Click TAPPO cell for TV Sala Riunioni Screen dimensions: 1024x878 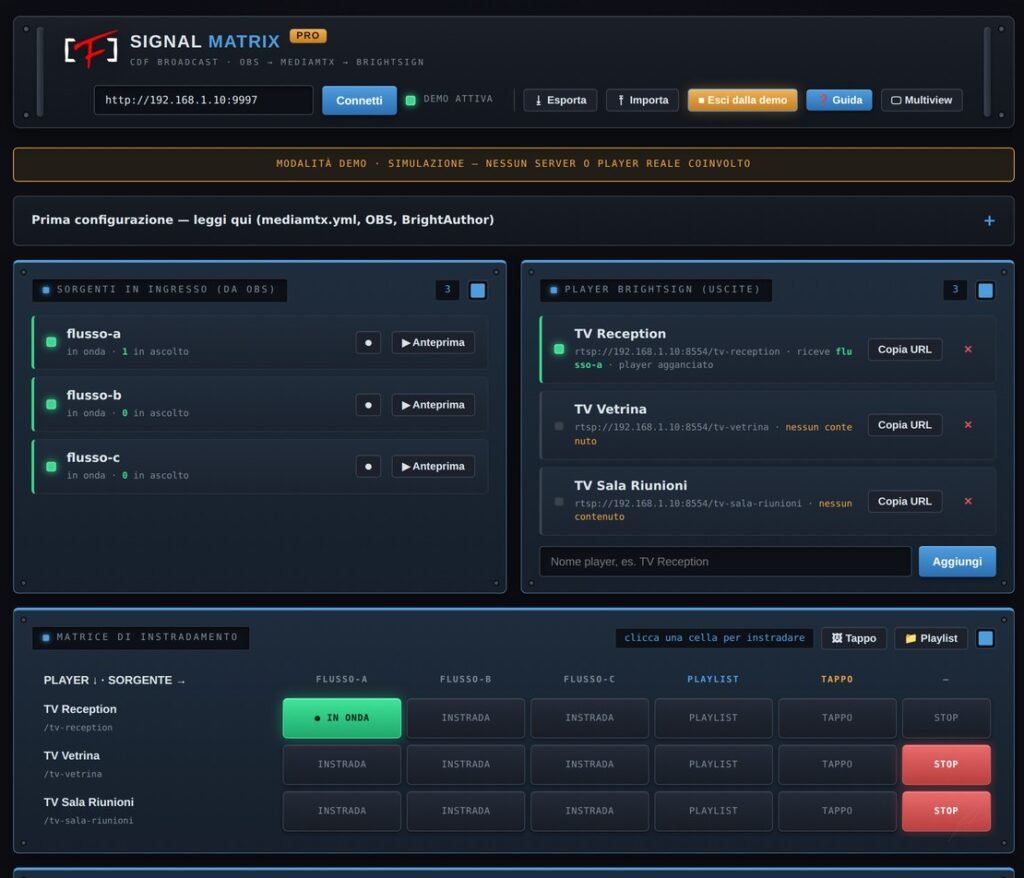point(837,811)
